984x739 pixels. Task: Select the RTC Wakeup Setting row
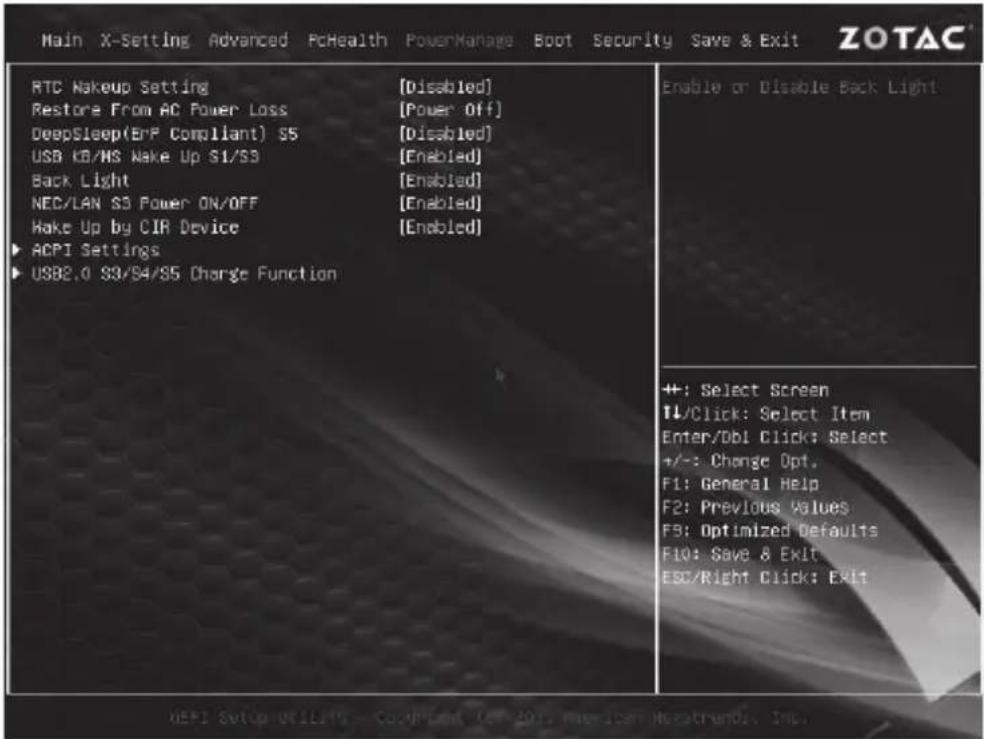tap(120, 87)
